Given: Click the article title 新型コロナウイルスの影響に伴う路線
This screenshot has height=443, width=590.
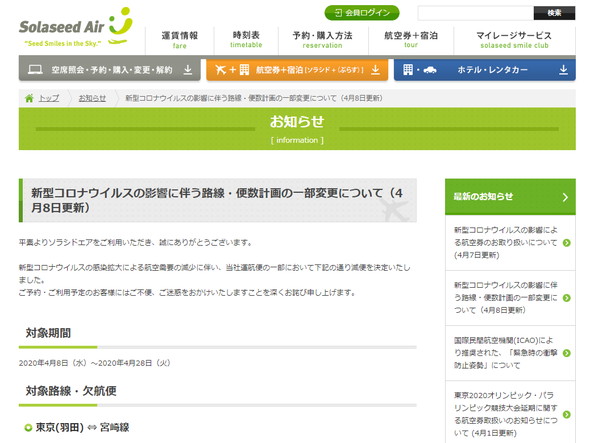Looking at the screenshot, I should pyautogui.click(x=217, y=200).
